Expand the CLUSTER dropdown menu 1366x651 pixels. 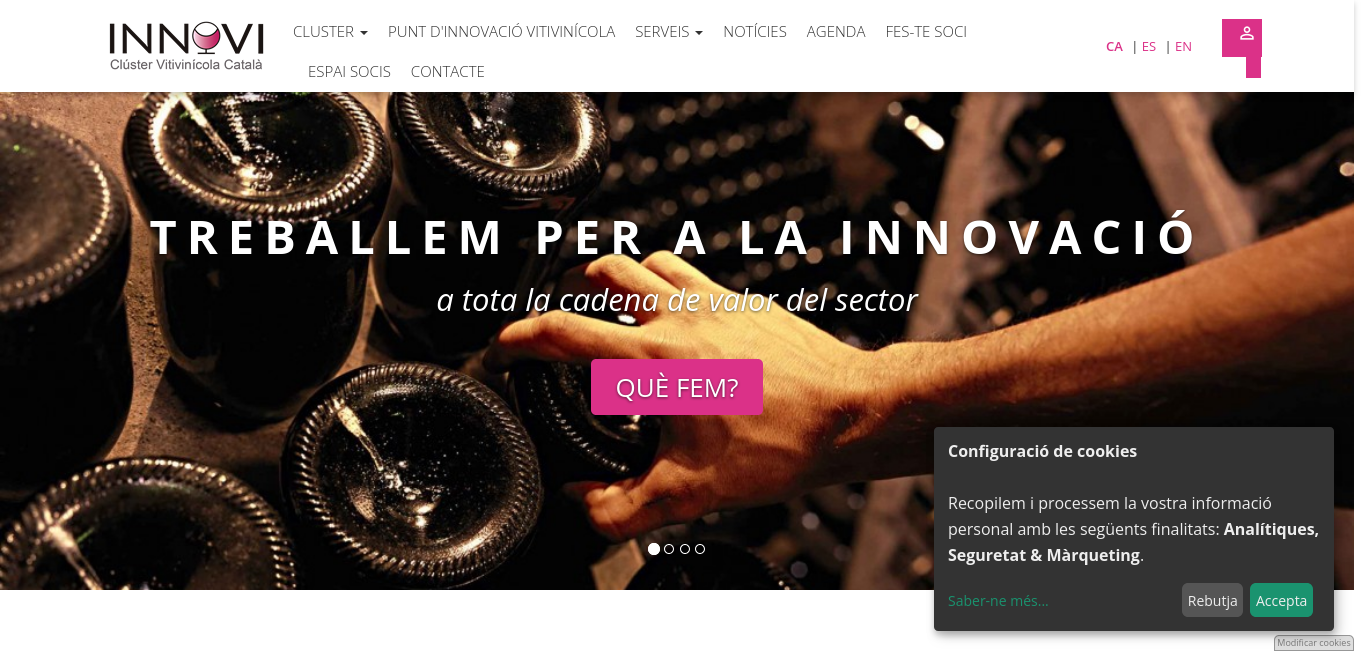coord(330,32)
